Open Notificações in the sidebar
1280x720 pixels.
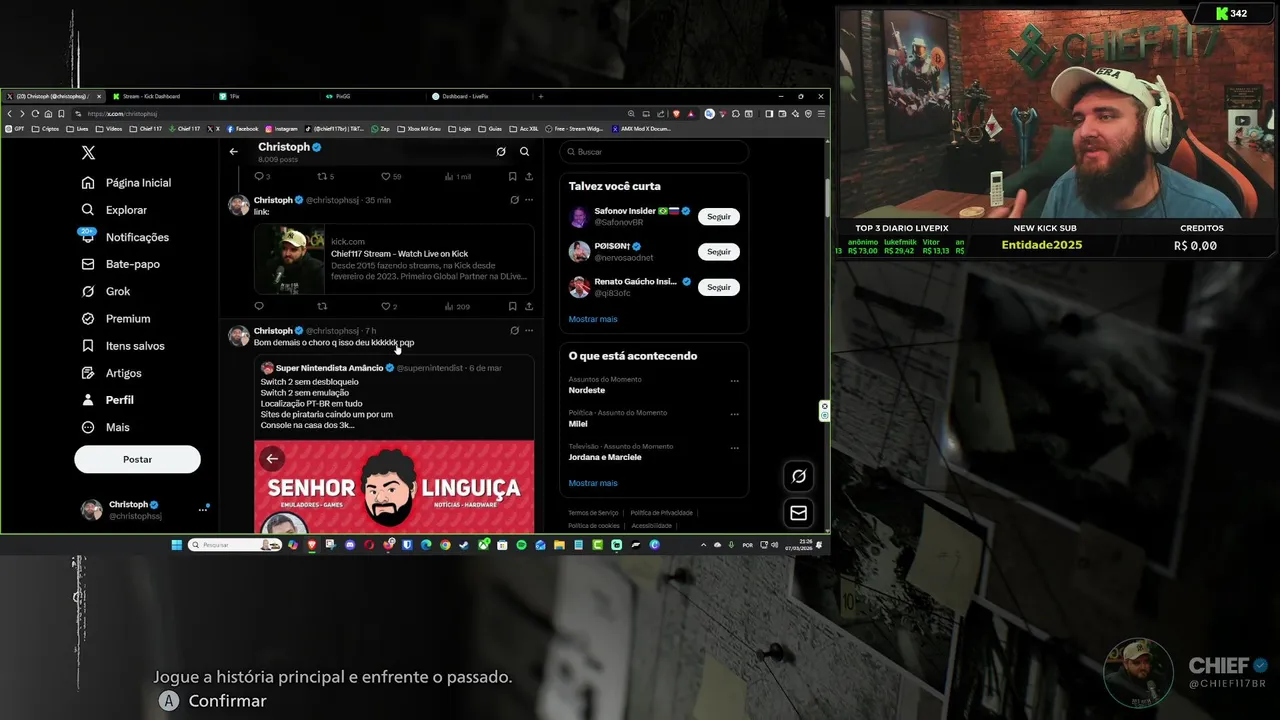pyautogui.click(x=125, y=237)
